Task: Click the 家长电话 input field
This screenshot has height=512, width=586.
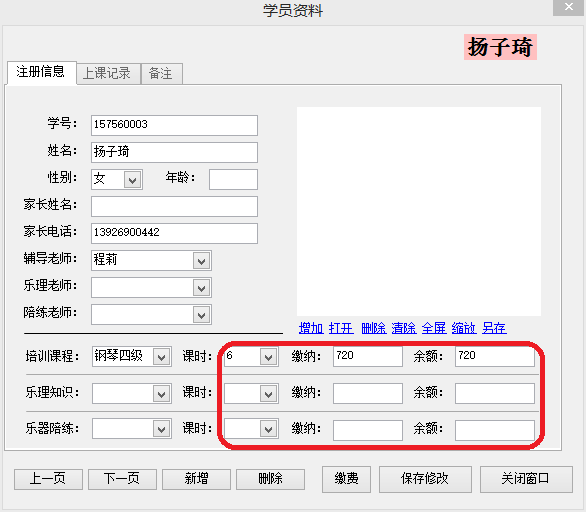Action: 174,233
